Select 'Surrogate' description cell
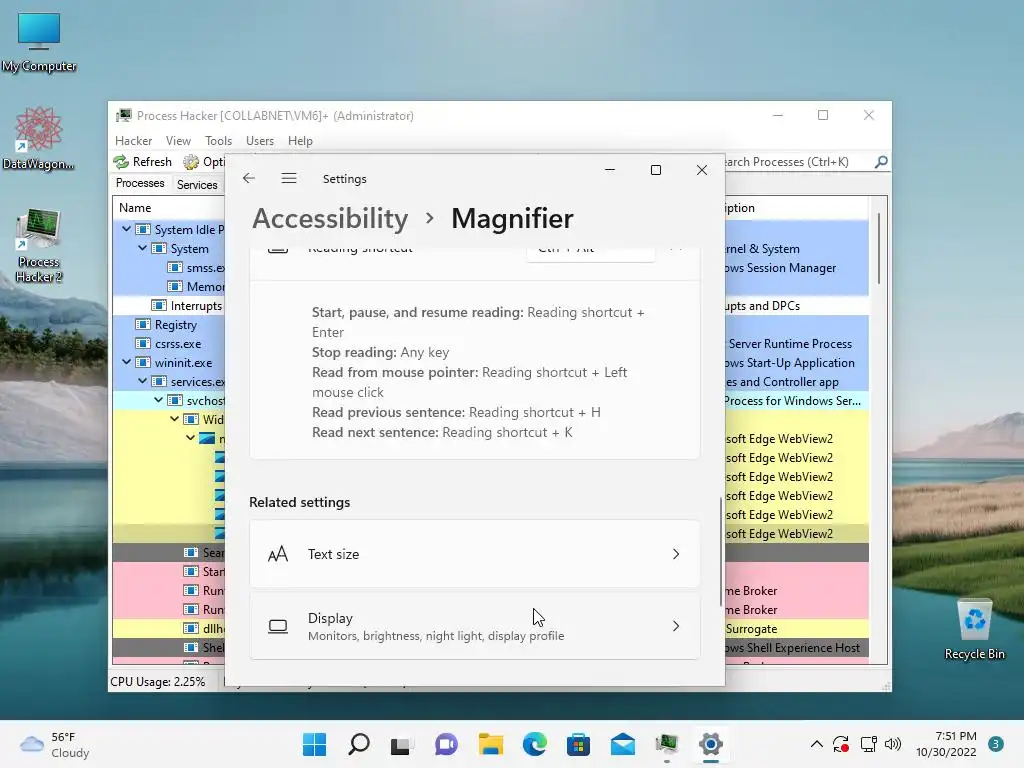Image resolution: width=1024 pixels, height=768 pixels. pyautogui.click(x=751, y=629)
